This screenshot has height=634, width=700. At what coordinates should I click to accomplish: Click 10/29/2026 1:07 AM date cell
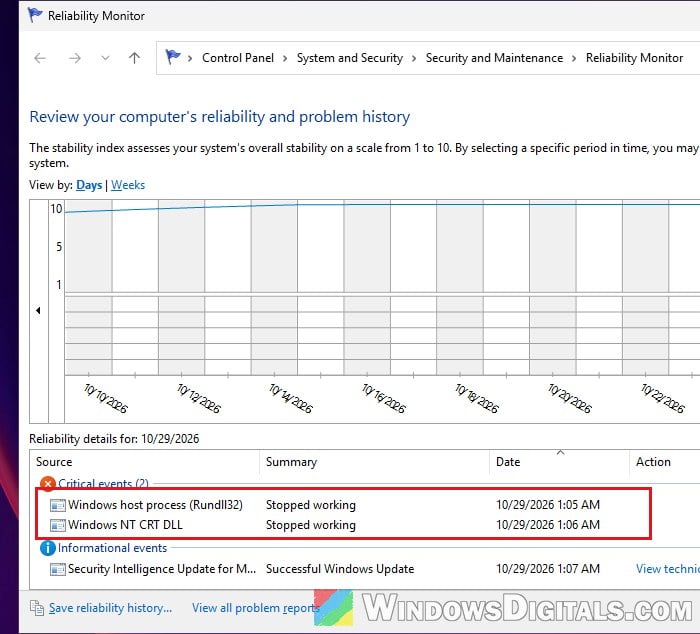[548, 569]
